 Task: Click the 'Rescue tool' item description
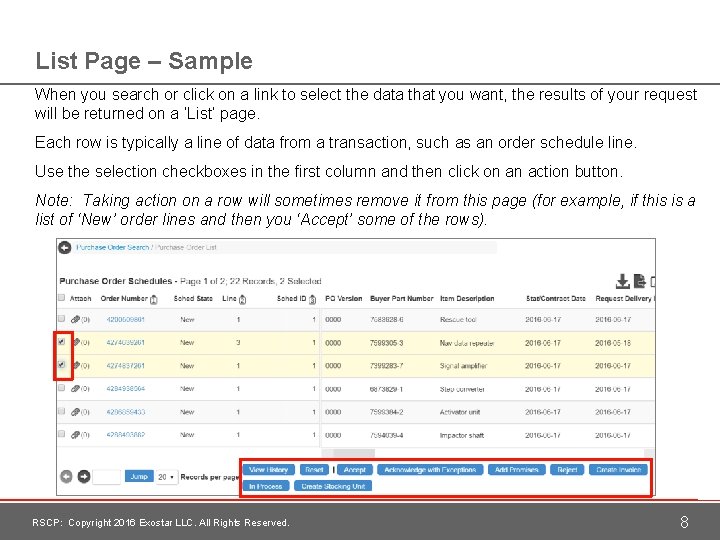(x=458, y=320)
